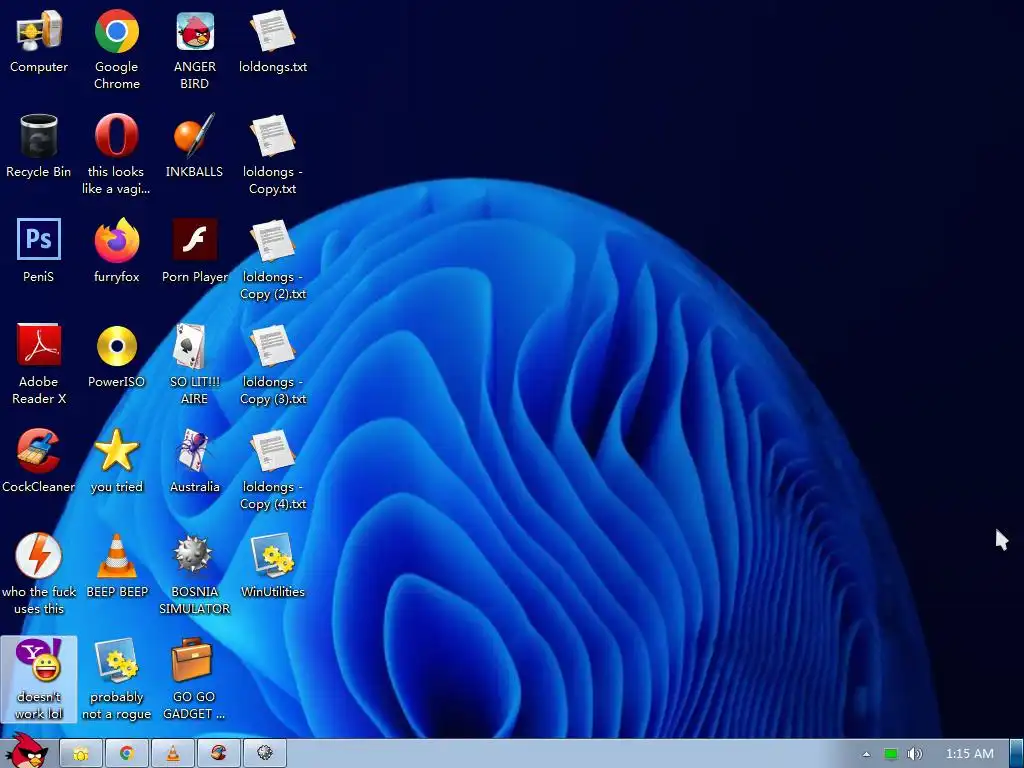Viewport: 1024px width, 768px height.
Task: Select the BEEP BEEP VLC cone icon
Action: [x=116, y=566]
